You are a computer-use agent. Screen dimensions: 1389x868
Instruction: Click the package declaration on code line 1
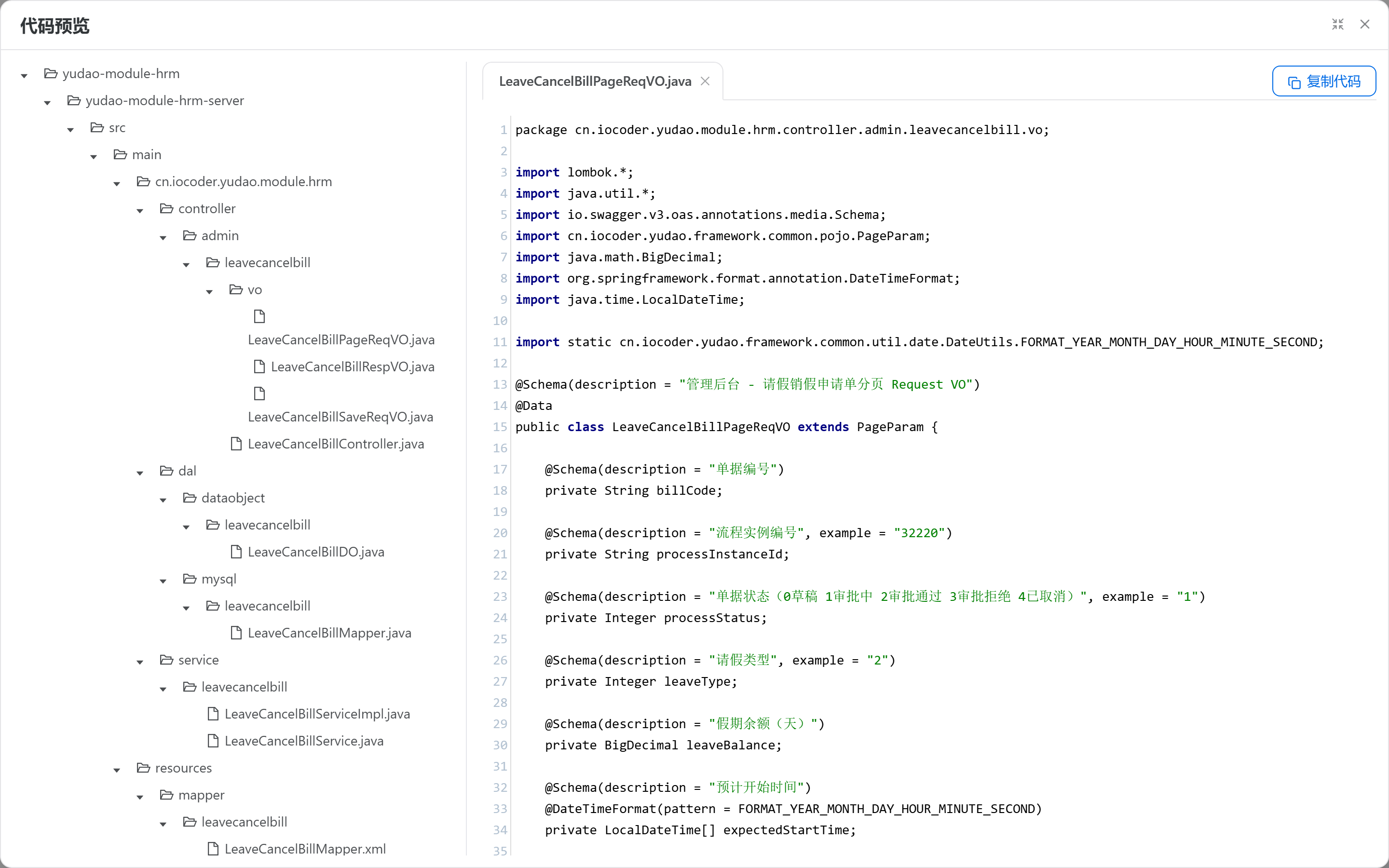[x=782, y=130]
